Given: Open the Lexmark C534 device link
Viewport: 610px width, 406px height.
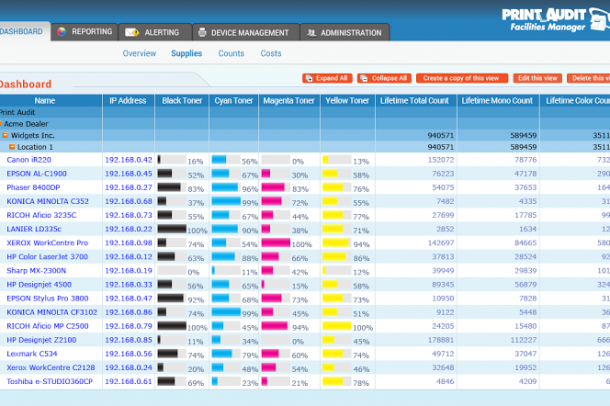Looking at the screenshot, I should (x=32, y=354).
